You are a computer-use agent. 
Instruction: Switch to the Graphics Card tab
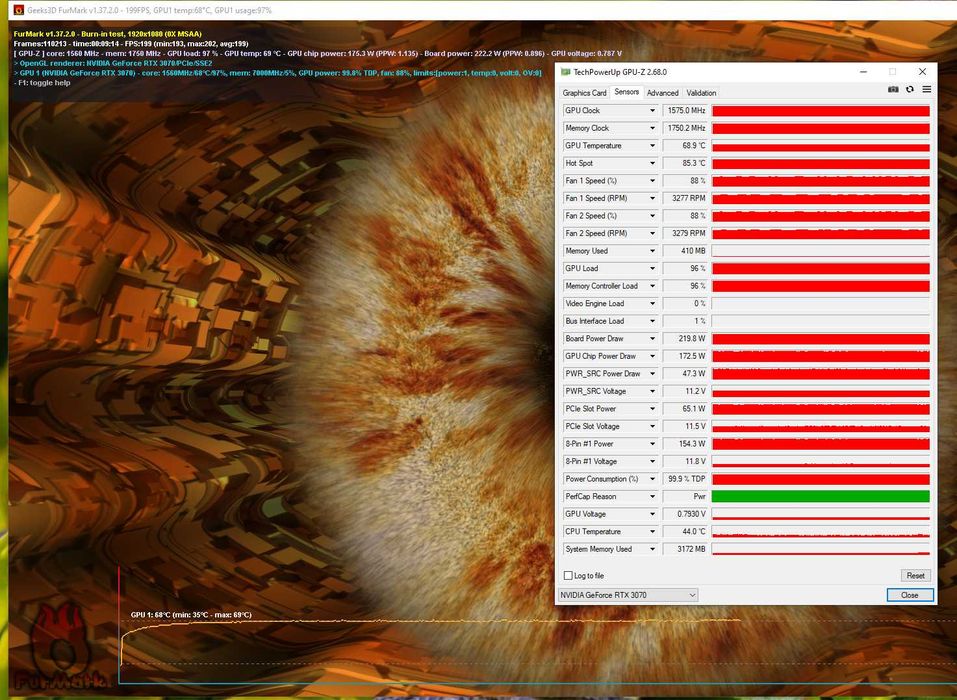[584, 93]
